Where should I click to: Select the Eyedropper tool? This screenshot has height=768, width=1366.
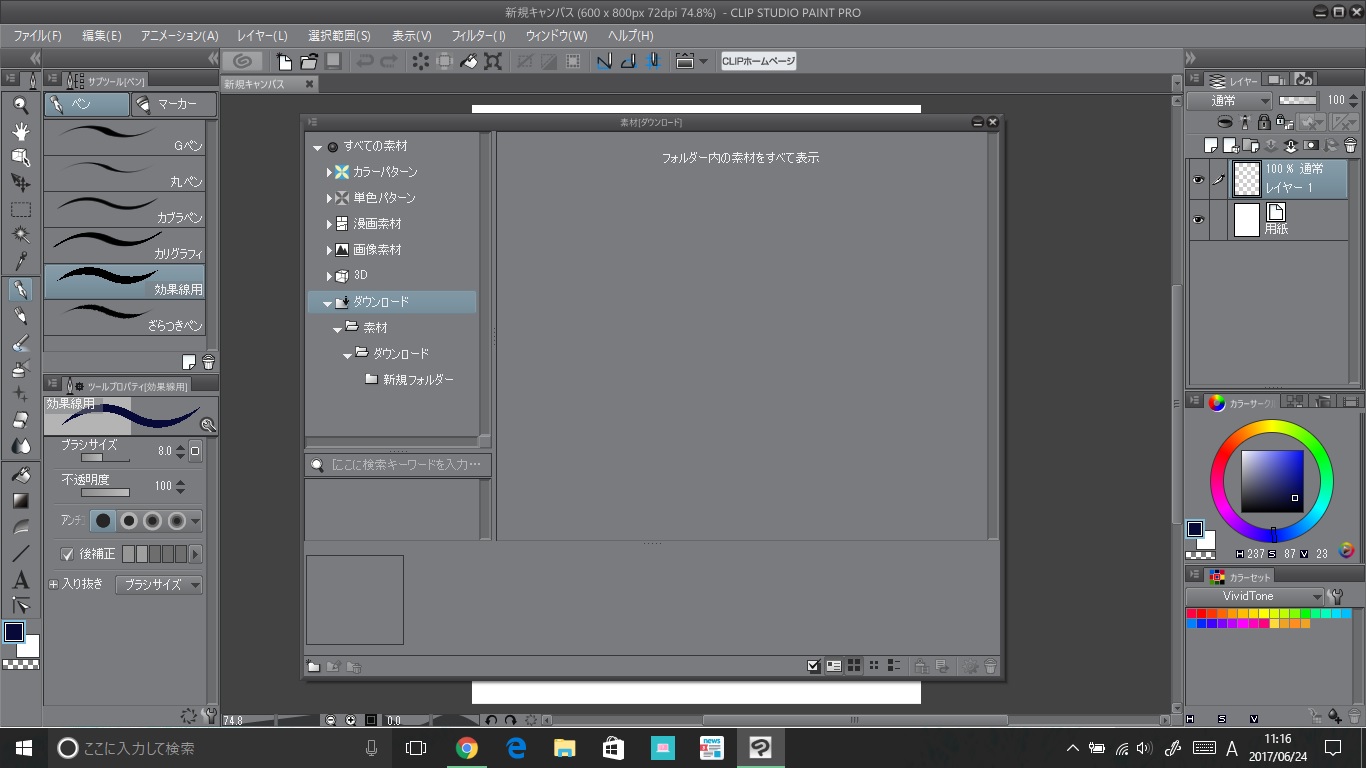click(20, 262)
